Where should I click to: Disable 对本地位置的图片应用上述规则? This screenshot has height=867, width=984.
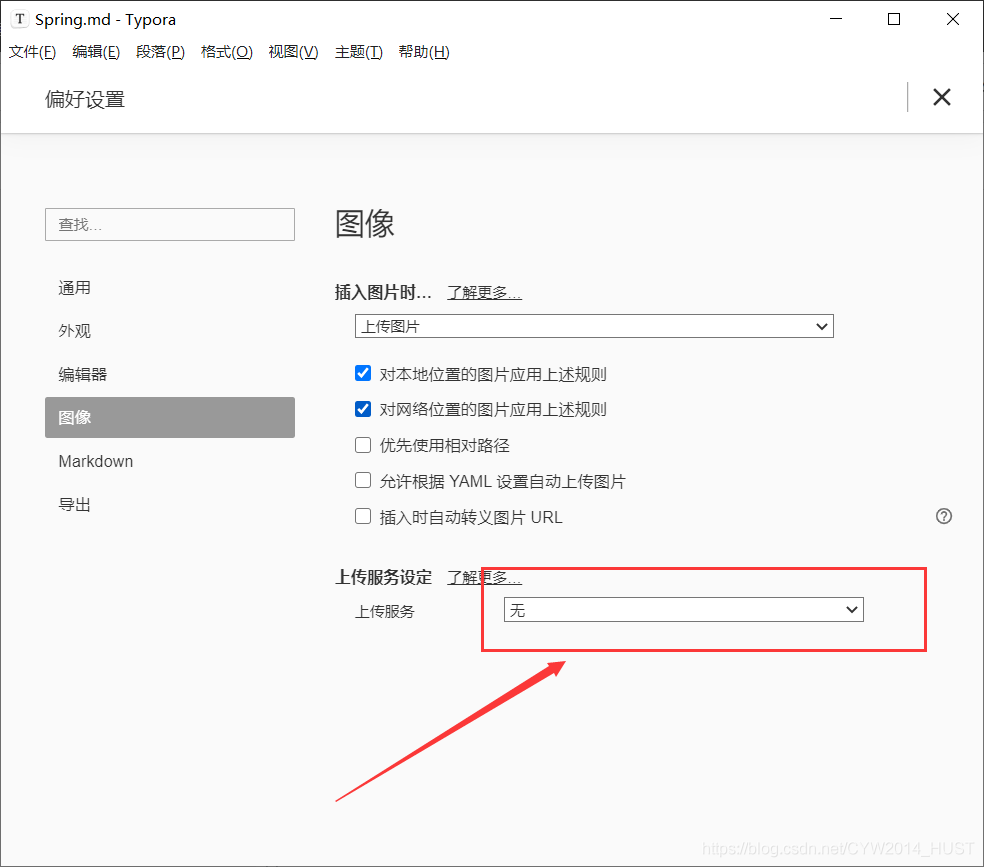(363, 373)
